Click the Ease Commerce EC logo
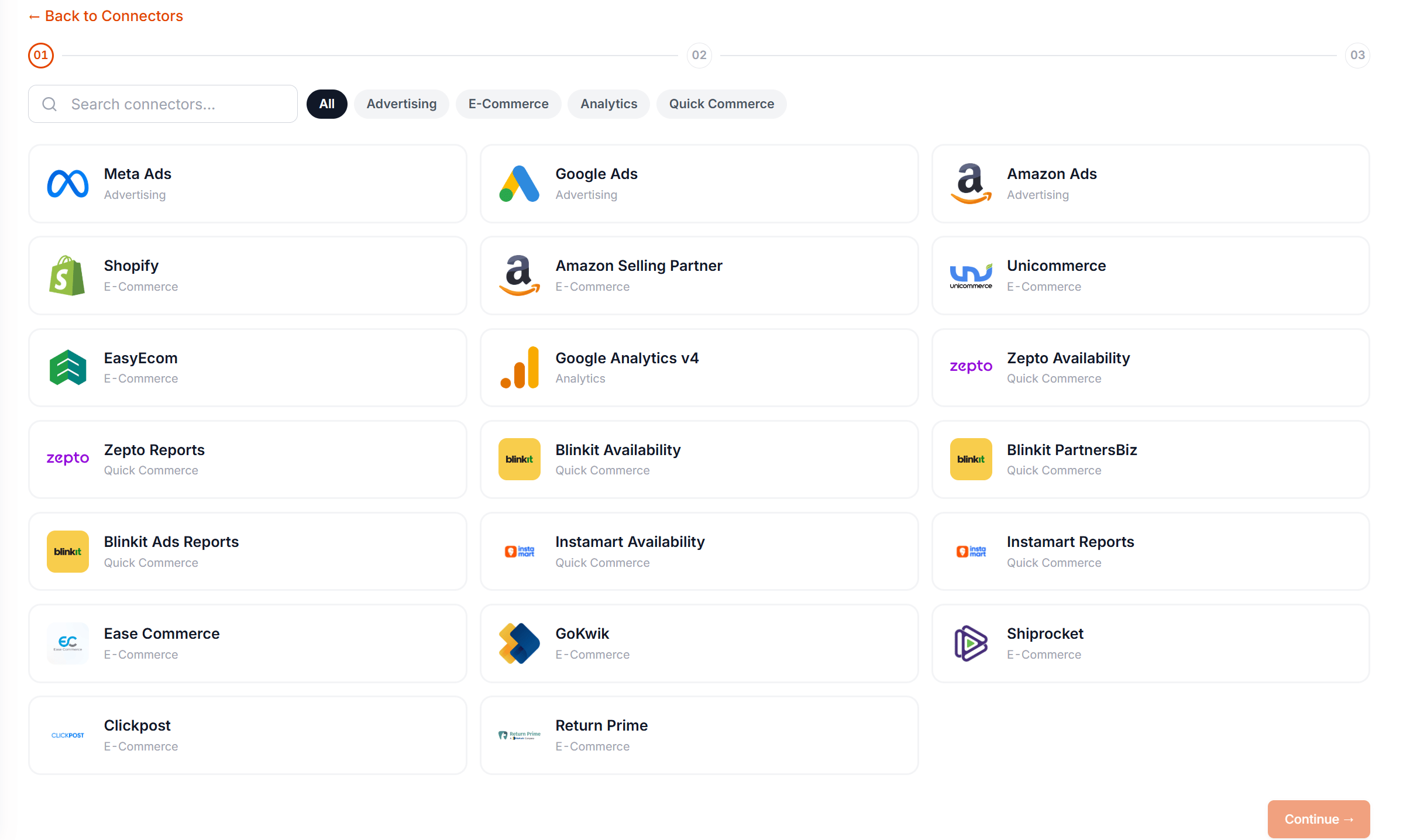The width and height of the screenshot is (1403, 840). 68,643
